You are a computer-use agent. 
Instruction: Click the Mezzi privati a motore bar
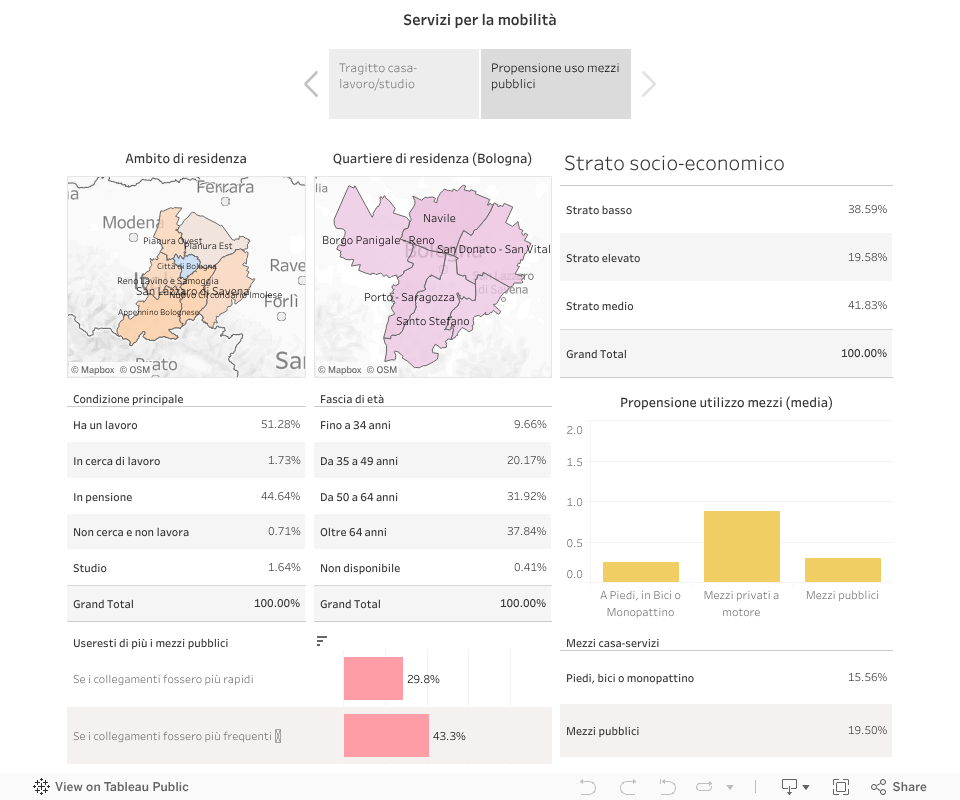point(741,546)
